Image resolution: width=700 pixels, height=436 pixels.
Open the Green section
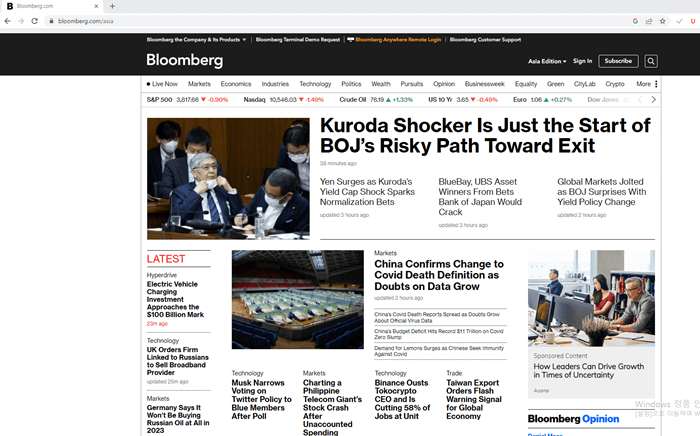click(555, 84)
